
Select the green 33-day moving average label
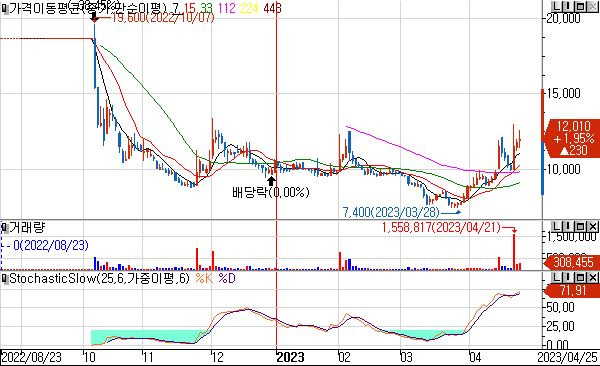(x=206, y=8)
